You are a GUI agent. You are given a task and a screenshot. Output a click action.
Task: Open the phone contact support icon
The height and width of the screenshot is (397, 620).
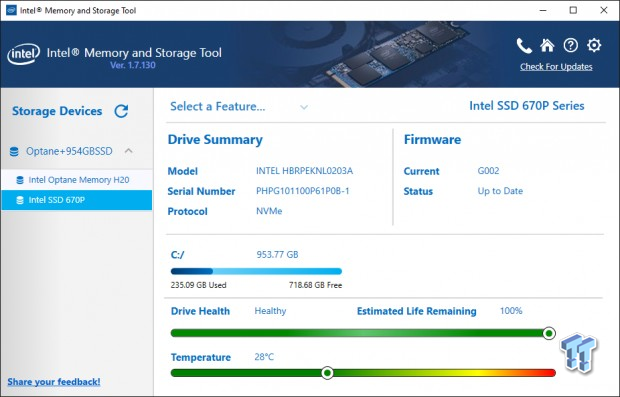pos(524,46)
